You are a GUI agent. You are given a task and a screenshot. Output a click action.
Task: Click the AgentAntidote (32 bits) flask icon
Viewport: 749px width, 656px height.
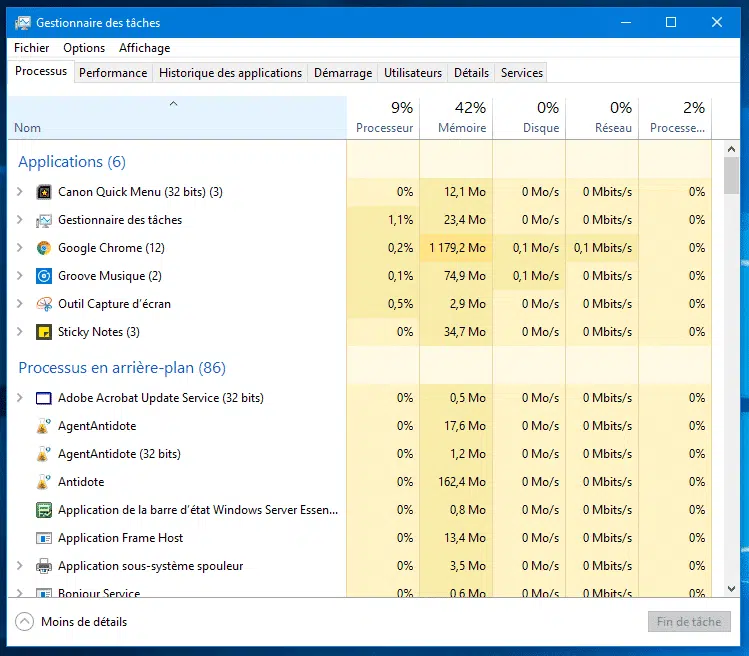point(44,454)
